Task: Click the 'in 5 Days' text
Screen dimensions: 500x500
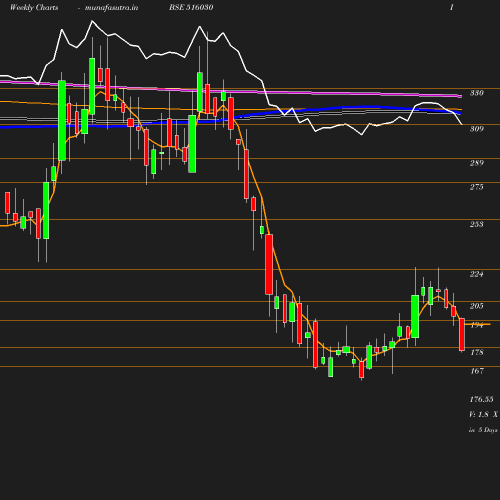Action: pos(483,430)
